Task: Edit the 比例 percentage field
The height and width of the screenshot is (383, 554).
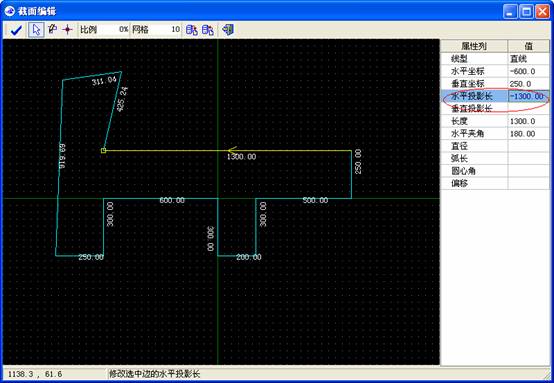Action: [113, 29]
